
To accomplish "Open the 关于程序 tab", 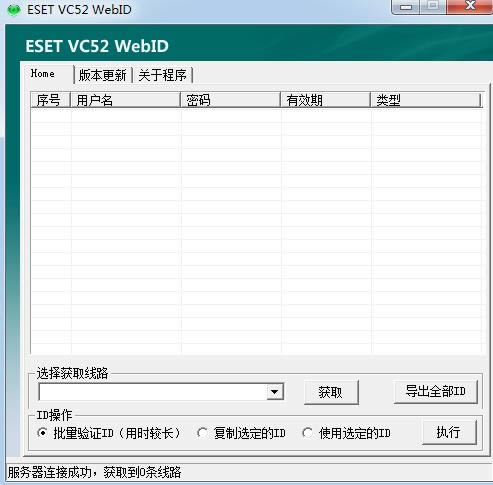I will click(162, 75).
